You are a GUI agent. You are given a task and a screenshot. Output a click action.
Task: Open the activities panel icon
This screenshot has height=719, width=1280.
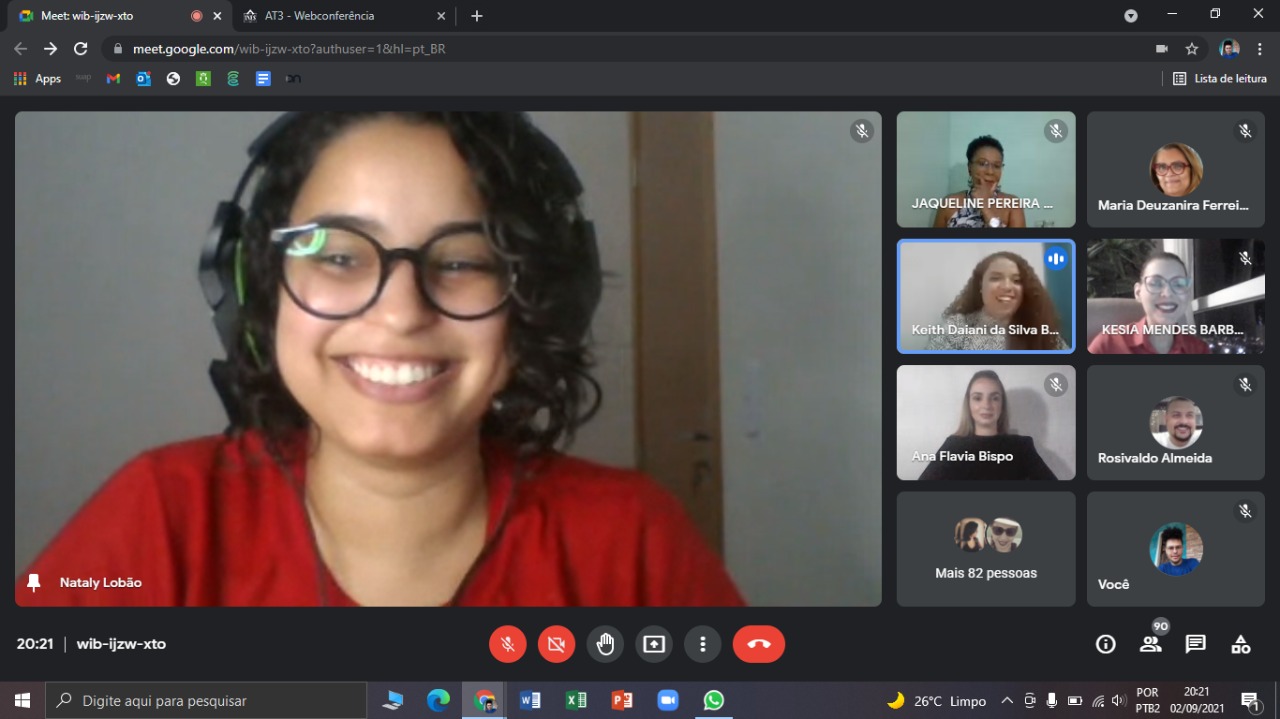(x=1240, y=644)
